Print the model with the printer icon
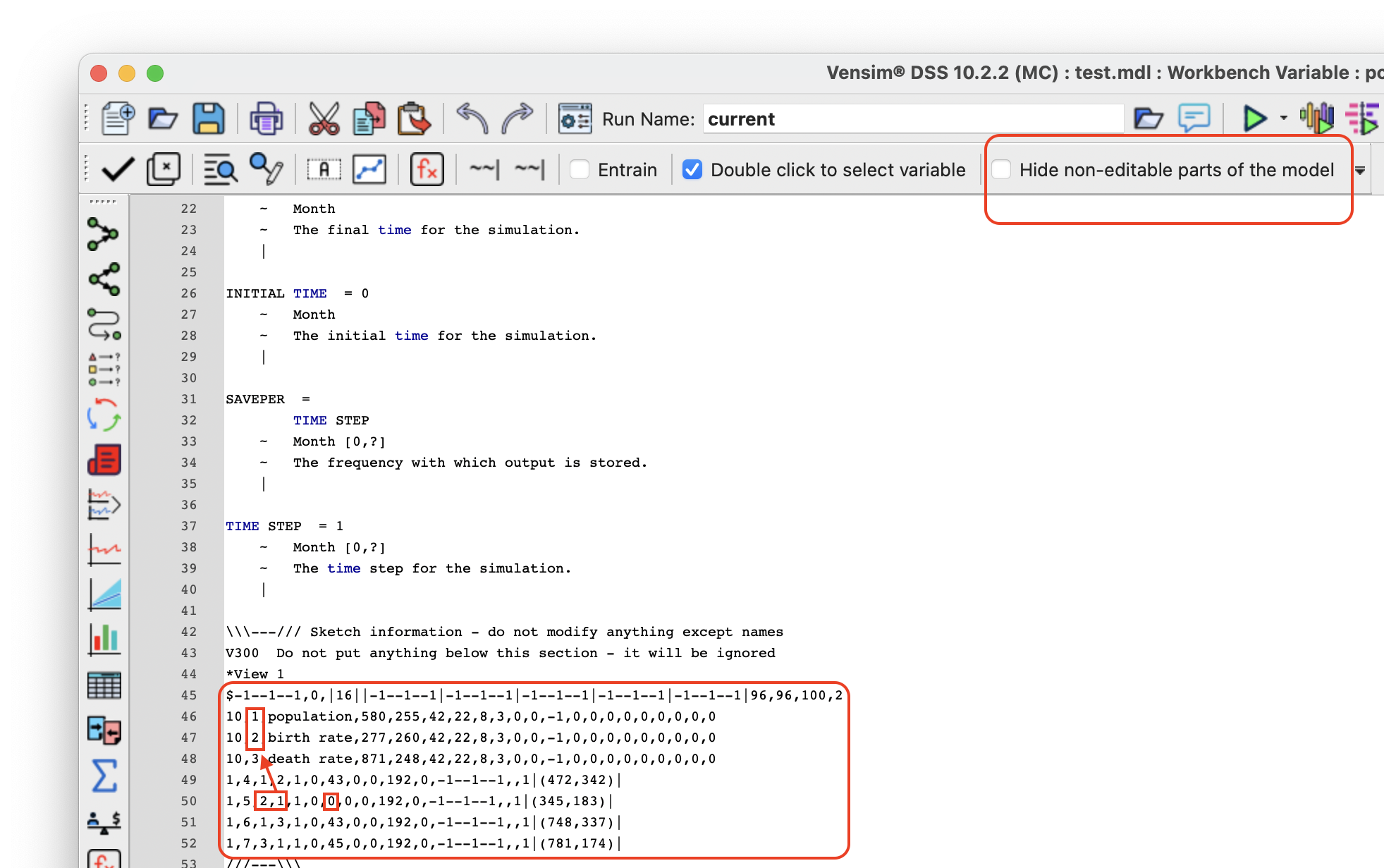The image size is (1384, 868). coord(266,118)
